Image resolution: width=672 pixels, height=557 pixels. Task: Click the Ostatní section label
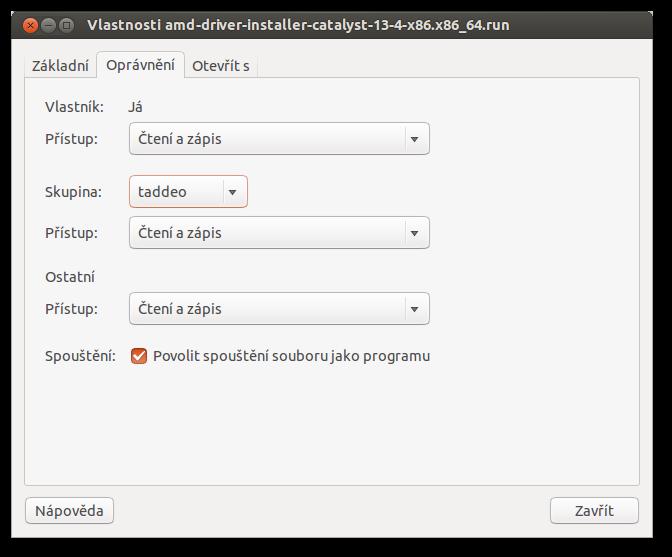[70, 277]
